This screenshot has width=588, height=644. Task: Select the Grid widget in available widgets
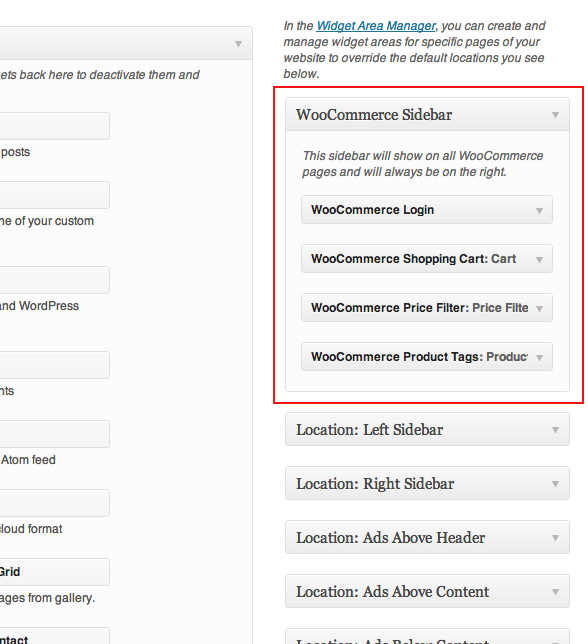pos(55,572)
